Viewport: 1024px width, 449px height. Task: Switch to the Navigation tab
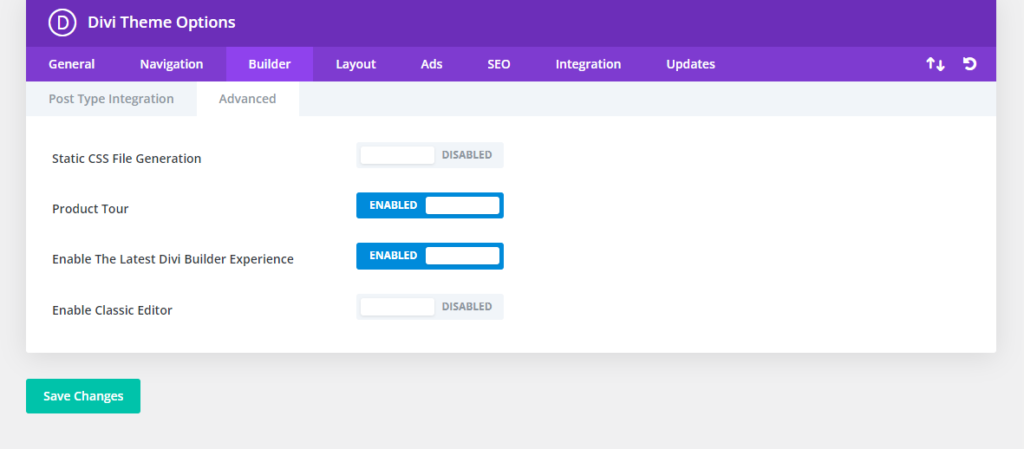click(172, 64)
